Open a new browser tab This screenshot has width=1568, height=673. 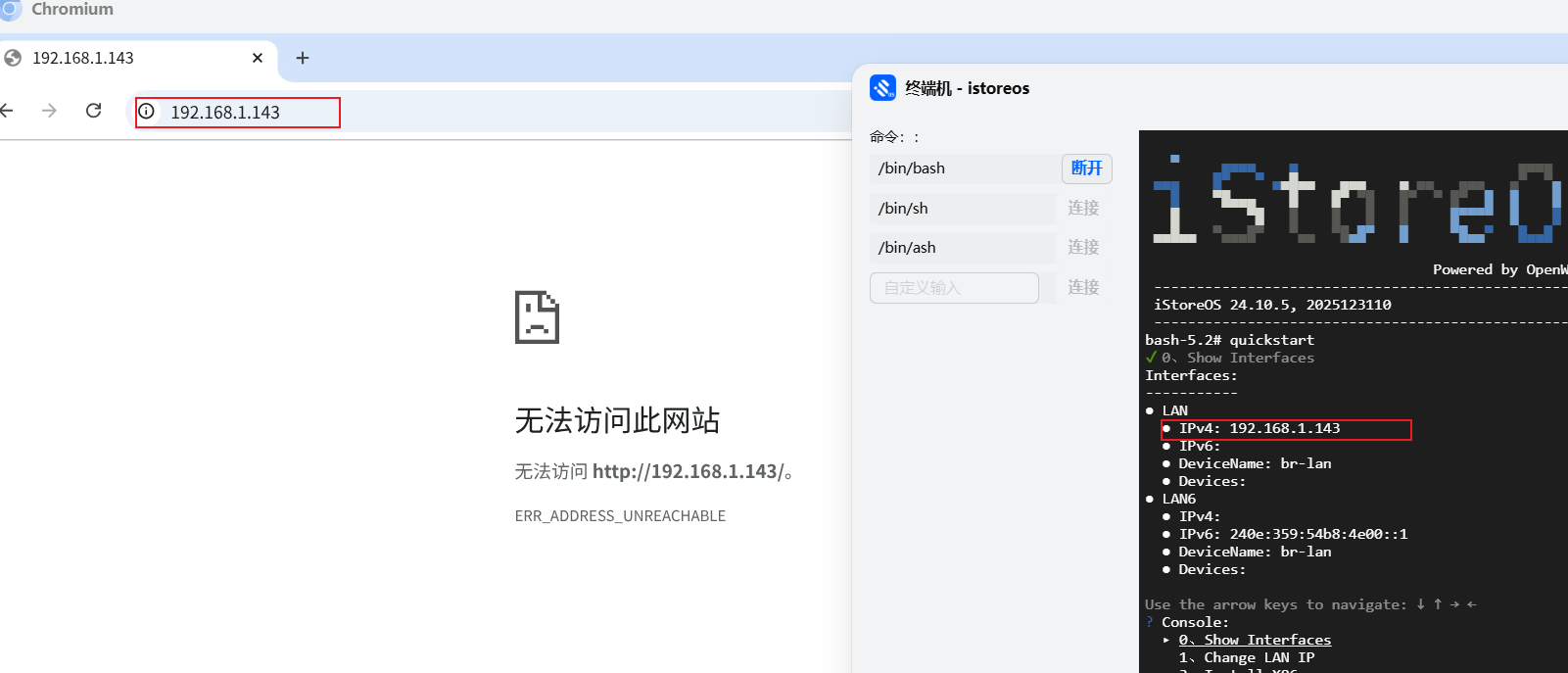tap(303, 58)
